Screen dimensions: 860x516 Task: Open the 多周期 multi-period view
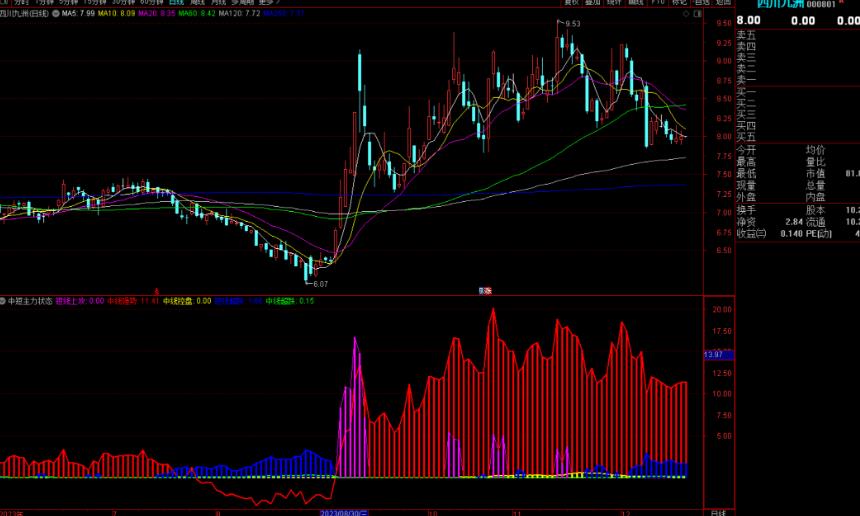(x=242, y=2)
